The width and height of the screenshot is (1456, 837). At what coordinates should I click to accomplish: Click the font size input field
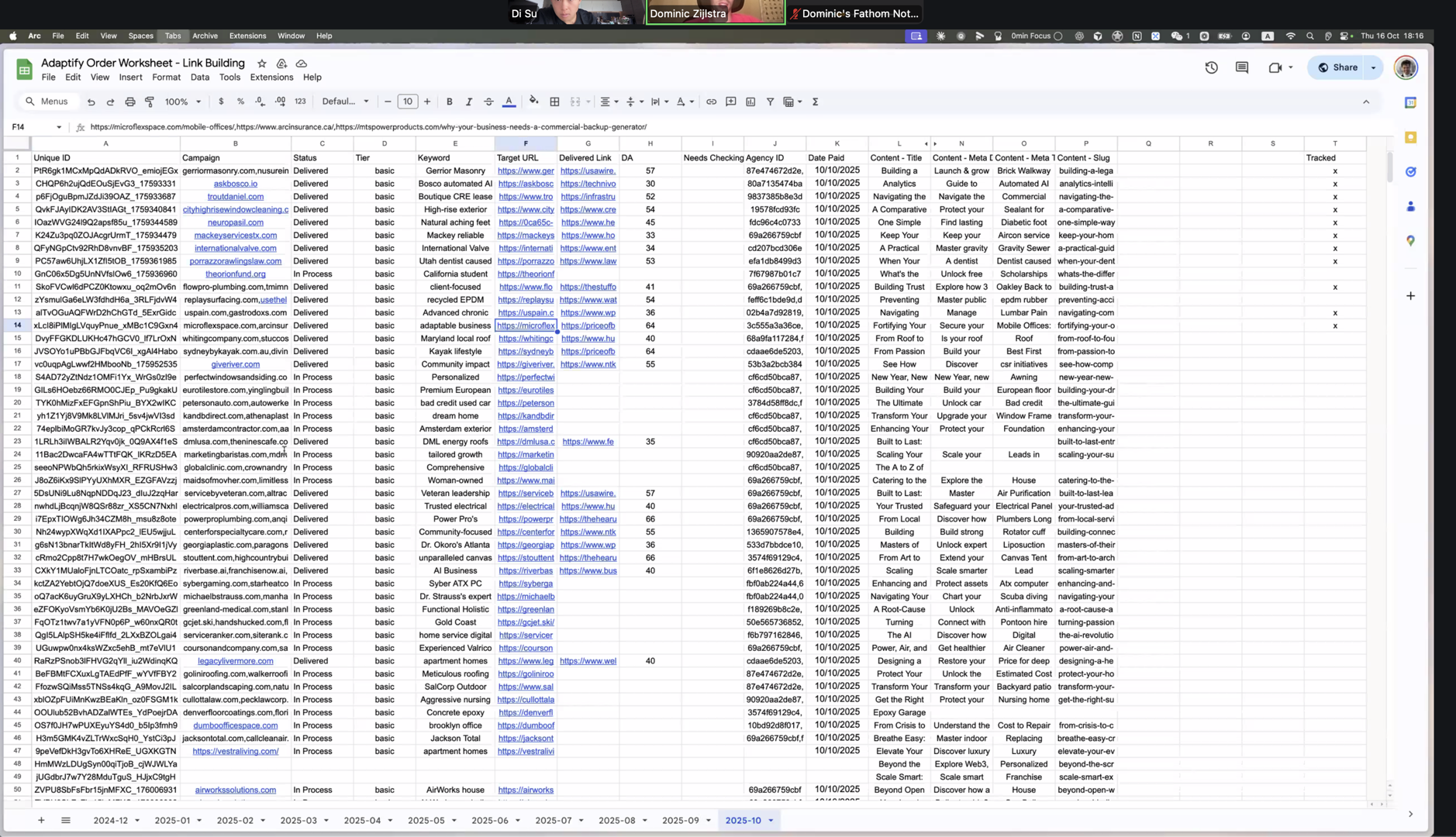pyautogui.click(x=408, y=102)
